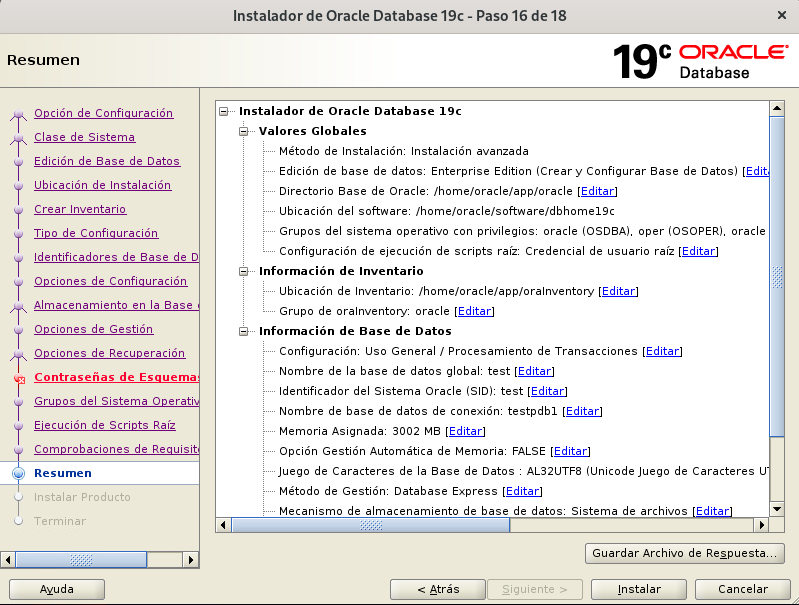Edit the Memoria Asignada value
This screenshot has height=605, width=799.
466,431
